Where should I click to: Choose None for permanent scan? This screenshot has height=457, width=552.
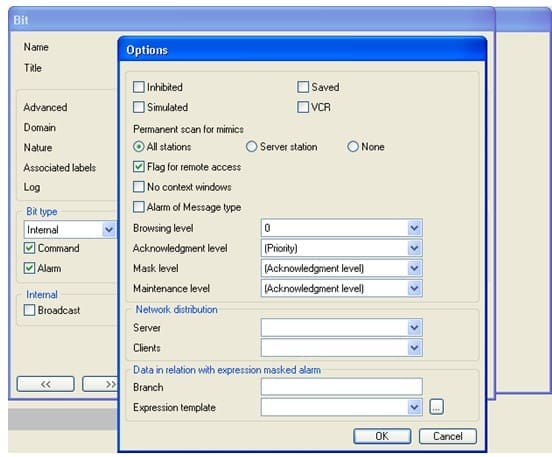click(x=353, y=147)
